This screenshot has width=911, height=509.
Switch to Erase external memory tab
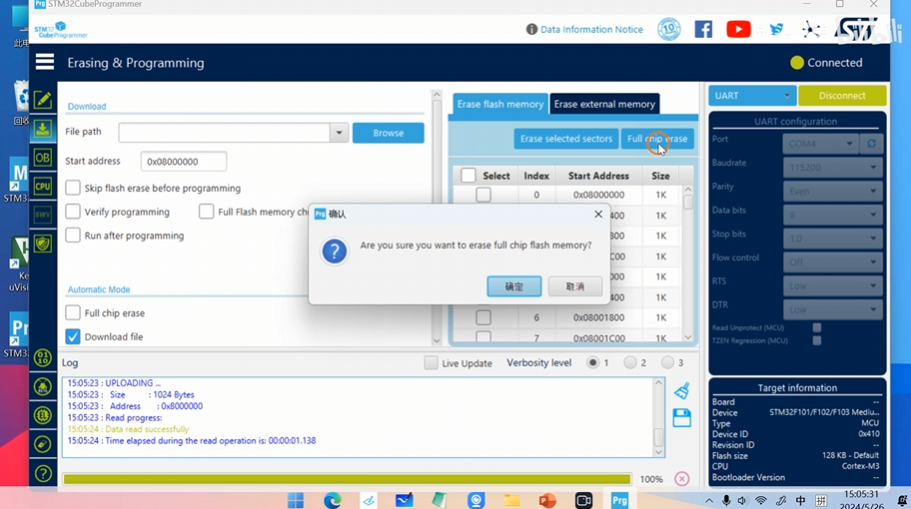point(604,104)
